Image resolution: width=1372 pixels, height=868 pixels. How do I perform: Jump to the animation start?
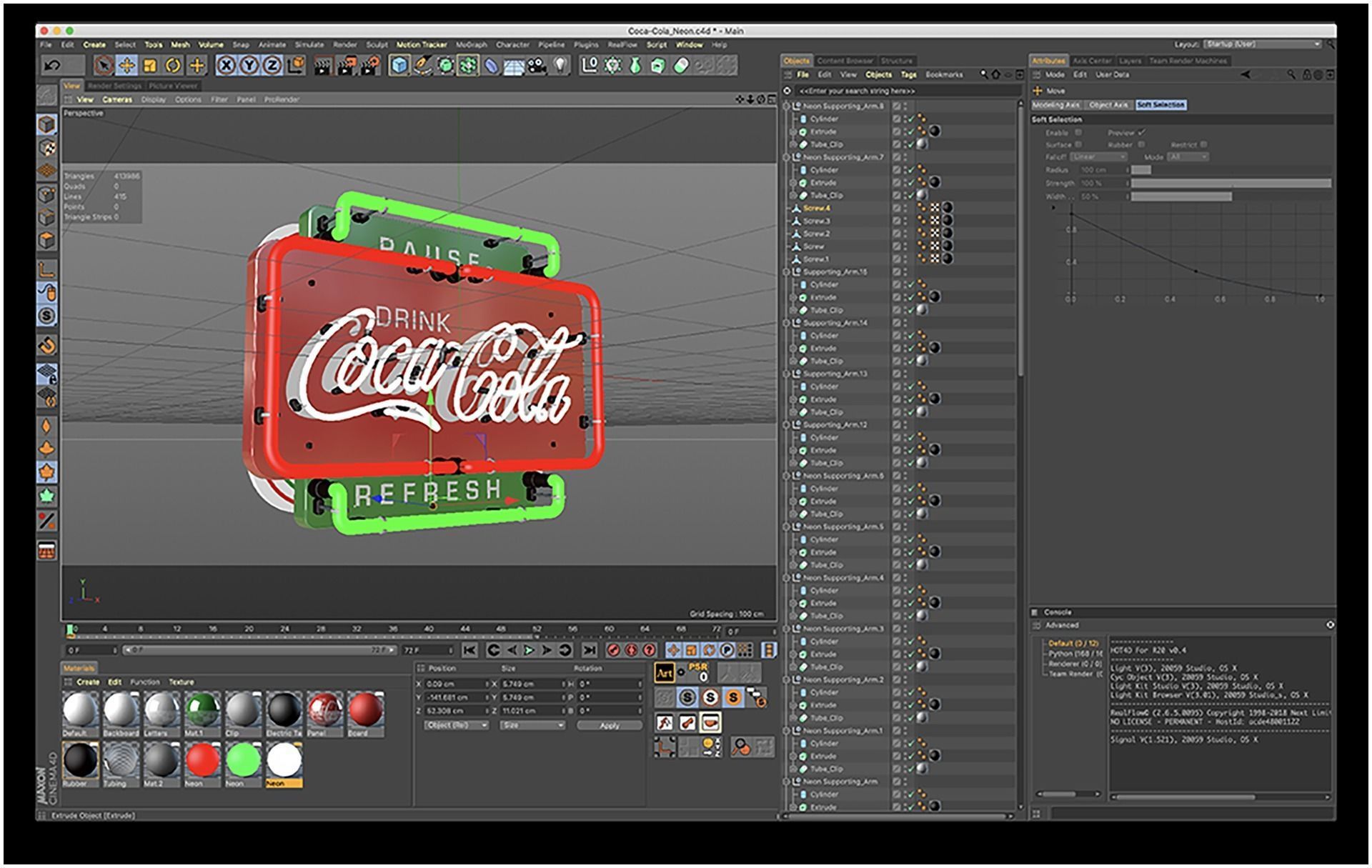[x=469, y=650]
